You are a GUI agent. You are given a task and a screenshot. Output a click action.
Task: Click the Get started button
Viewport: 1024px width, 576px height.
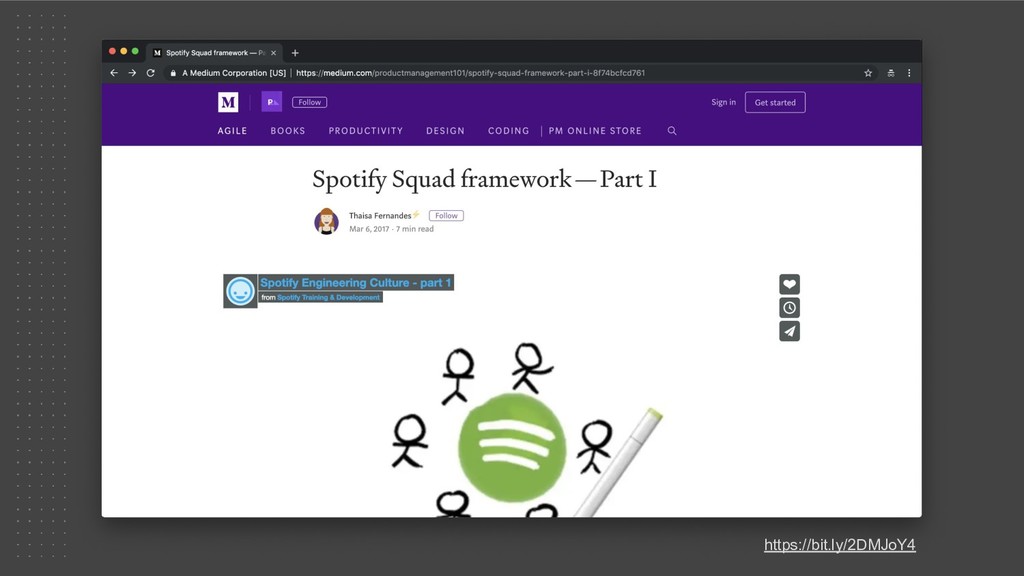775,102
